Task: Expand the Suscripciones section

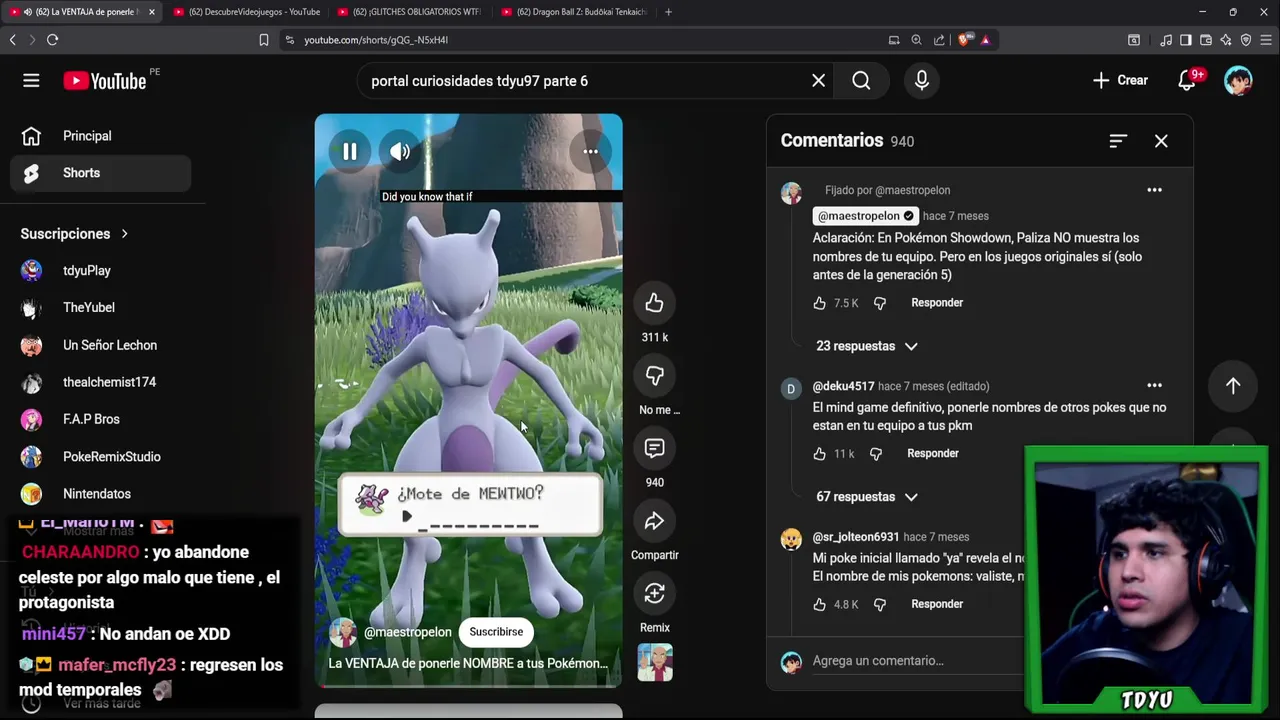Action: point(75,234)
